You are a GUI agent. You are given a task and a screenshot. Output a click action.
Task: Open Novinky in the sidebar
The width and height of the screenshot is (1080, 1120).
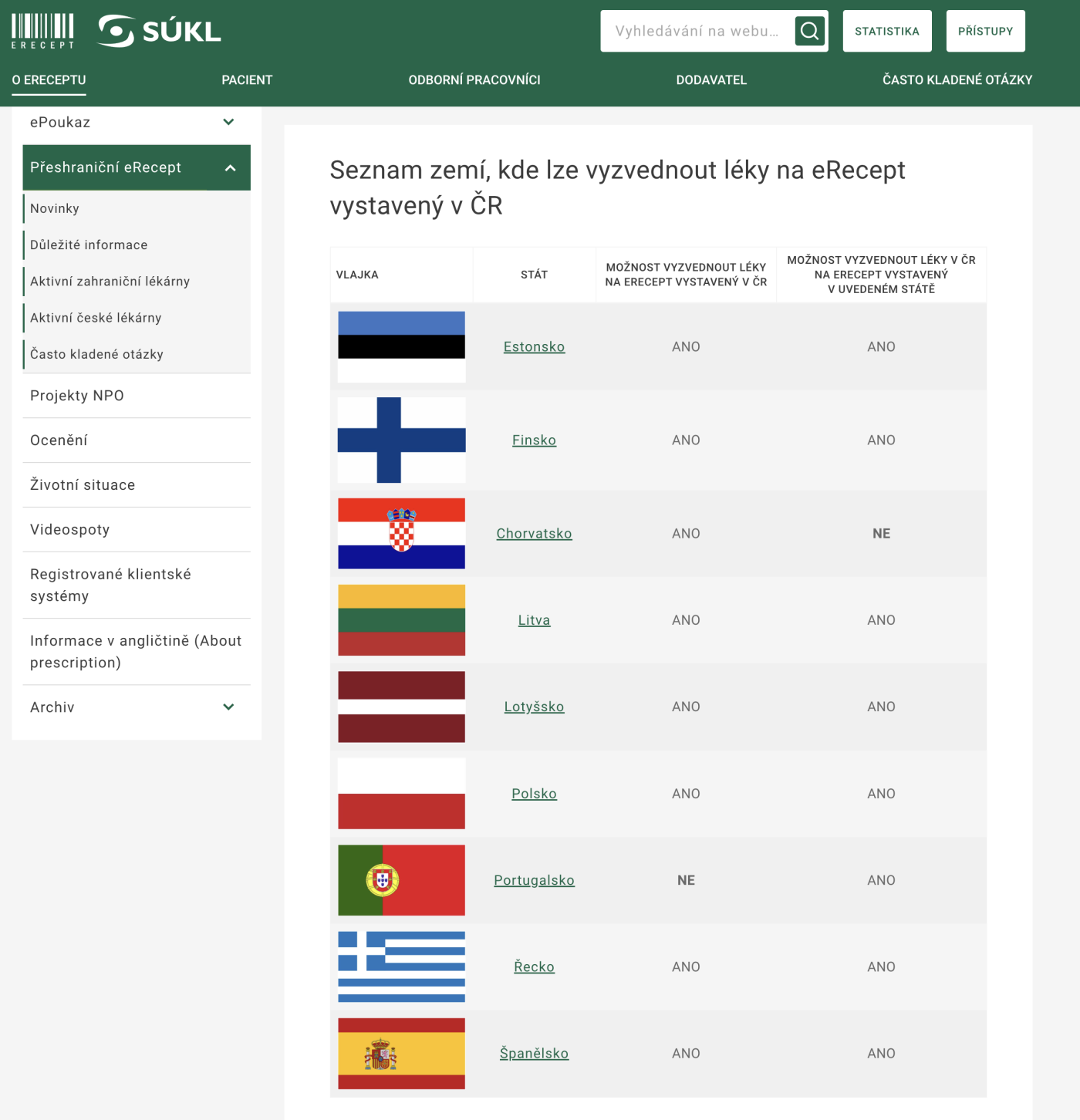(x=55, y=208)
